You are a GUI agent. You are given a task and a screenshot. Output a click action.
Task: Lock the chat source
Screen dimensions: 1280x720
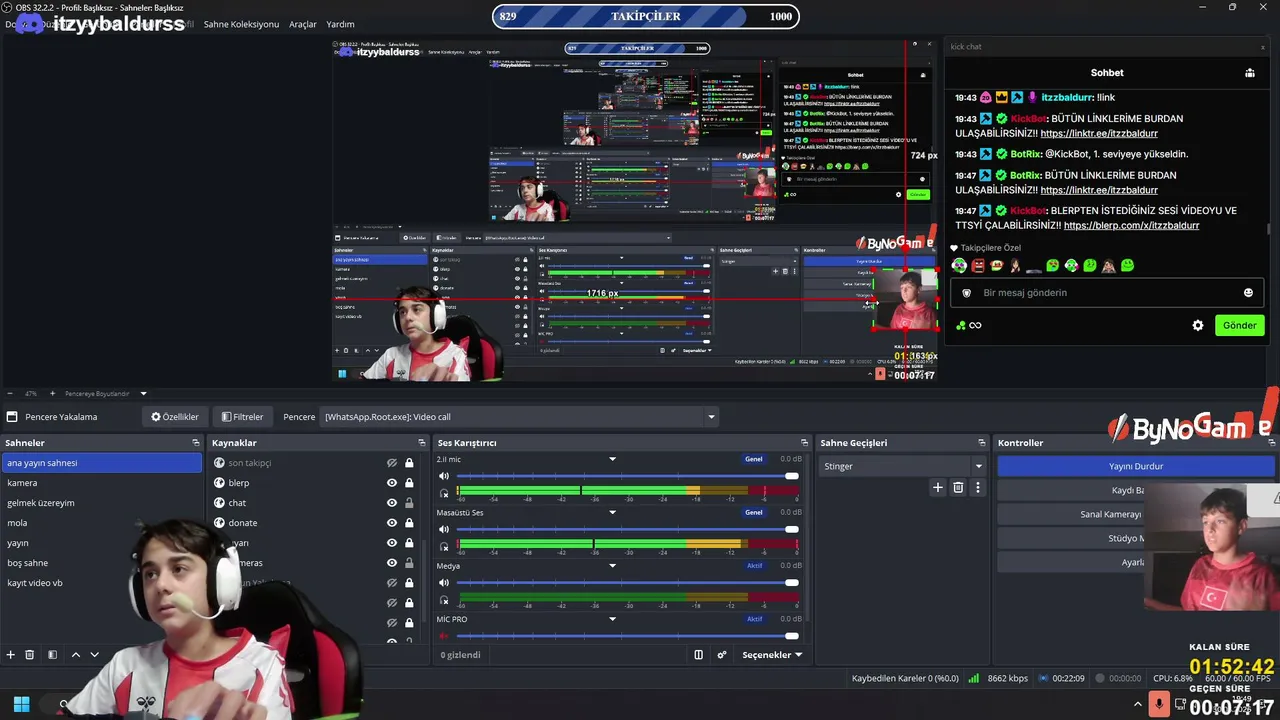(409, 503)
